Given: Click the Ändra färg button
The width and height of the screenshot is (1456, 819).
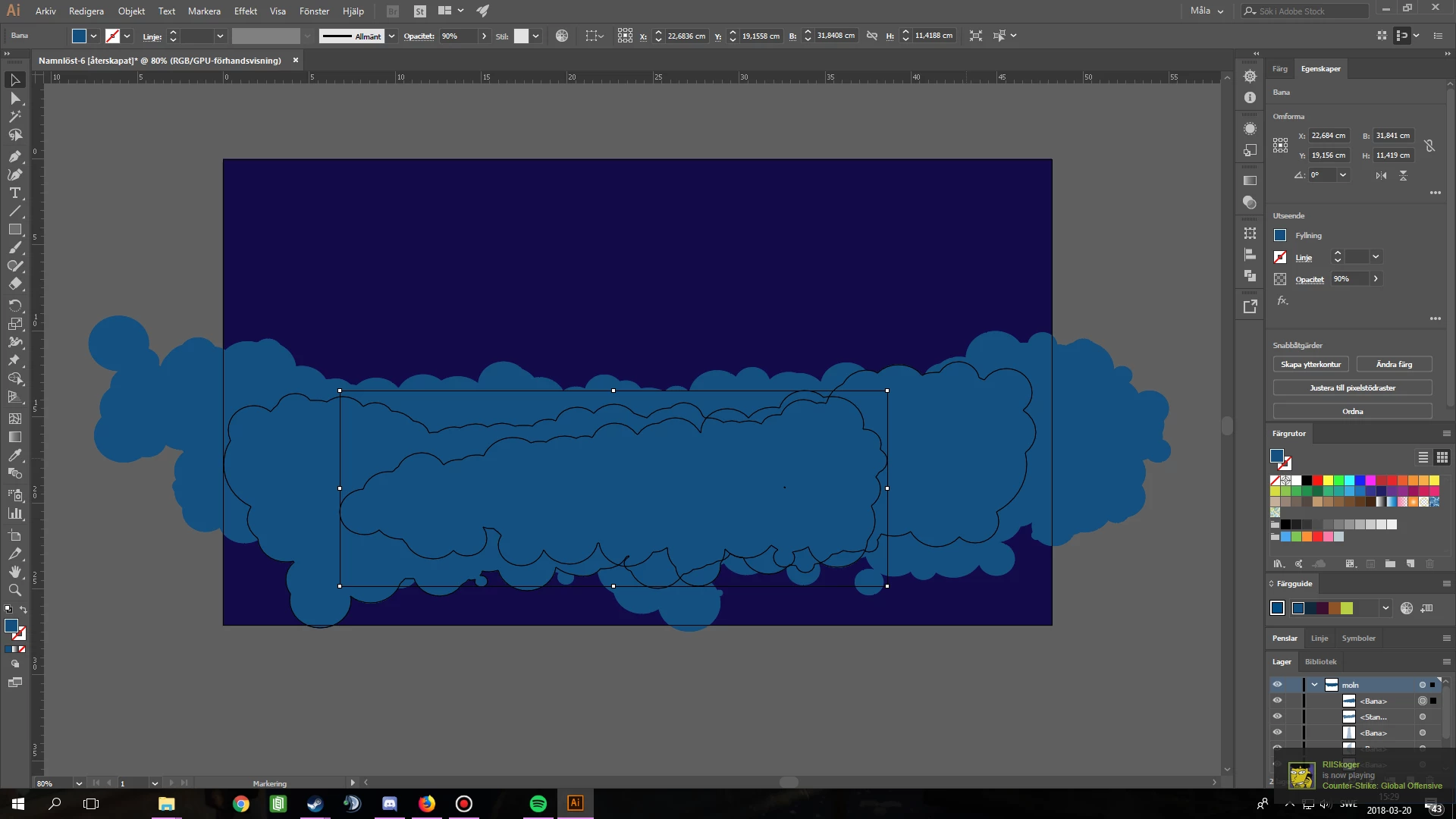Looking at the screenshot, I should click(1394, 365).
